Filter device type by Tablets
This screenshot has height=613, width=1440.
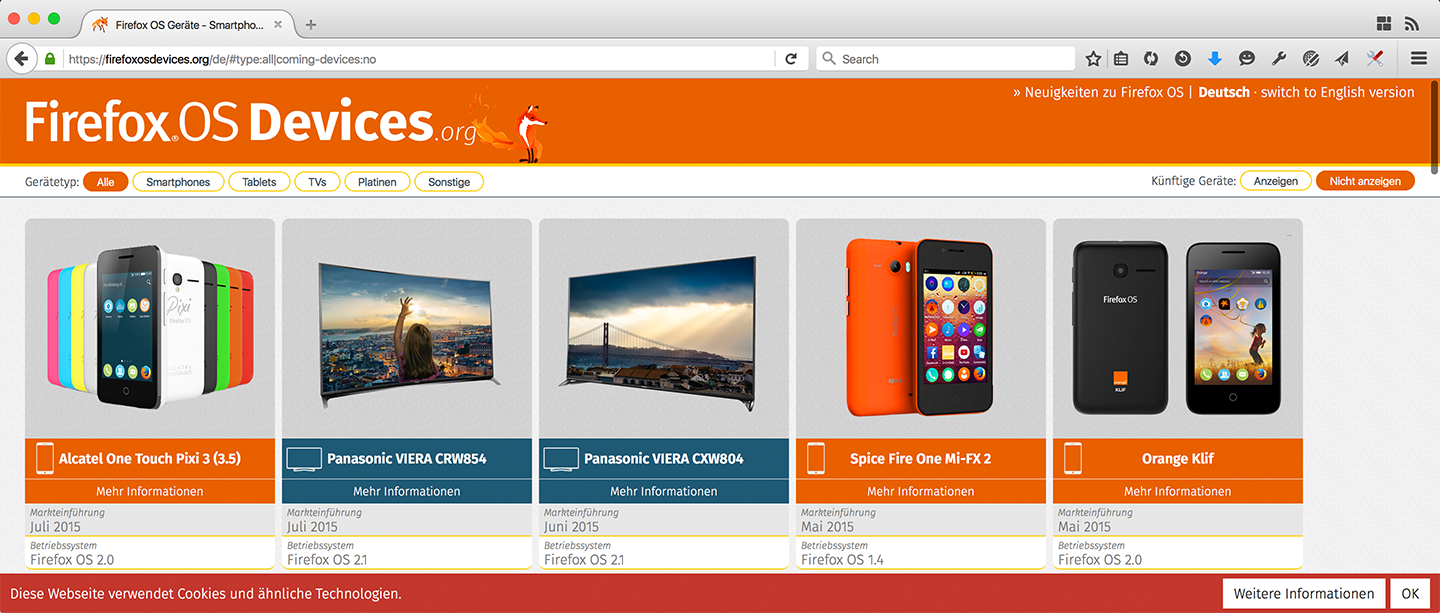(x=259, y=182)
